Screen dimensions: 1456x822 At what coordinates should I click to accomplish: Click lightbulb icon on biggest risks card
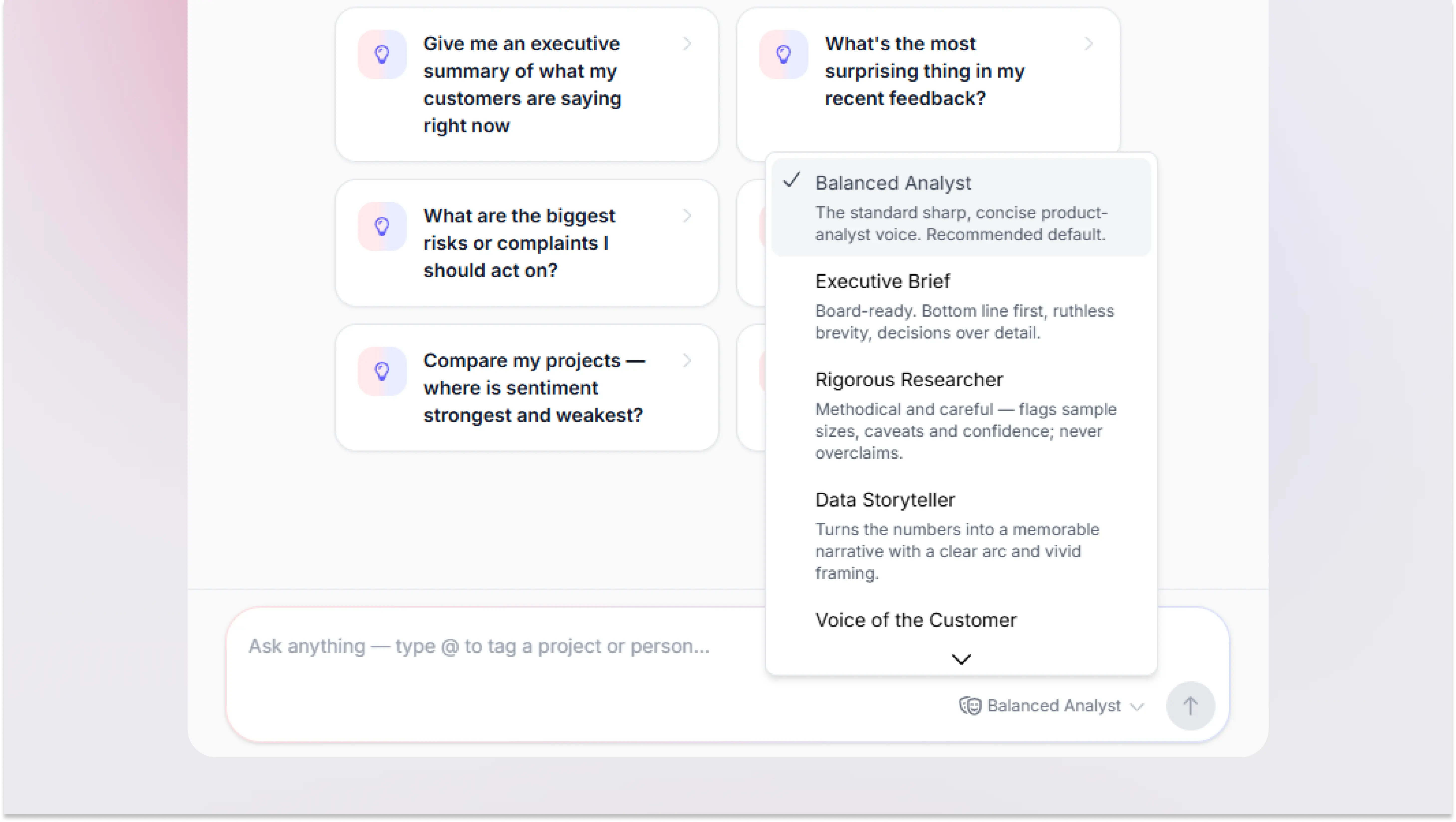click(382, 226)
